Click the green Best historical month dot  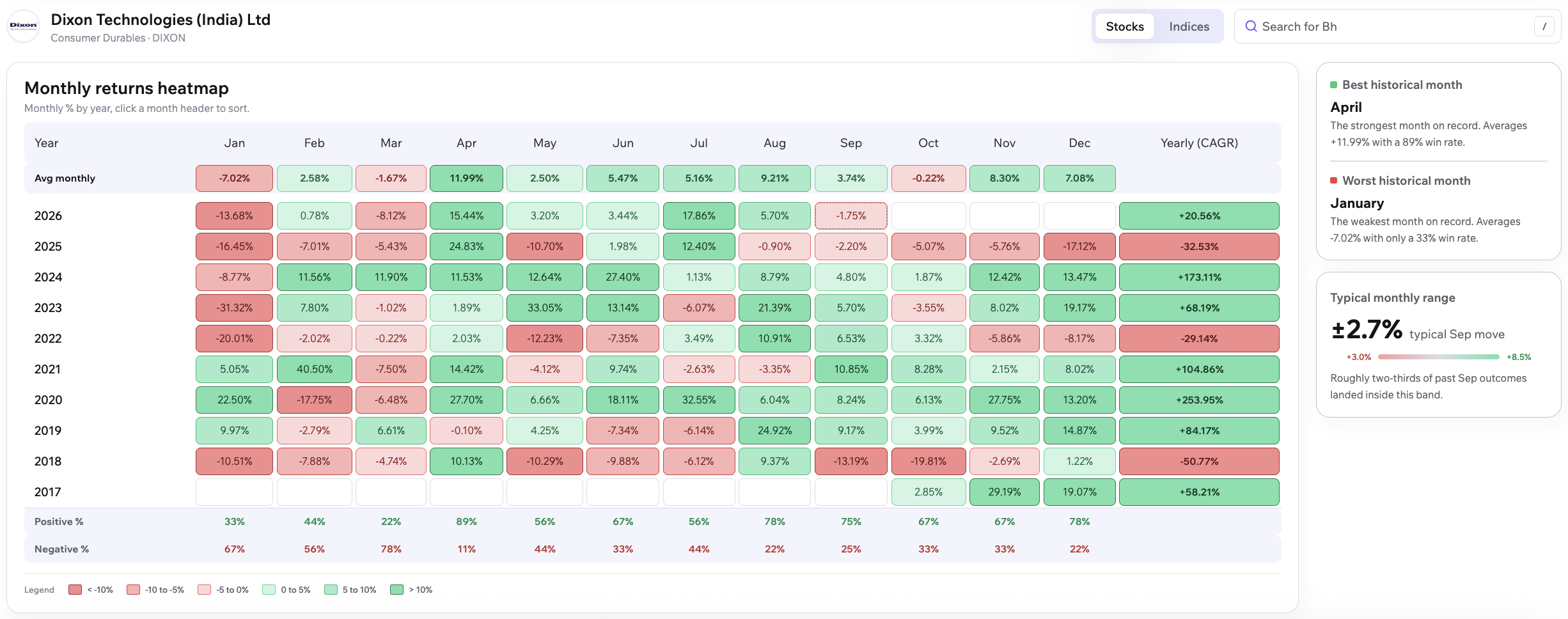click(1333, 85)
